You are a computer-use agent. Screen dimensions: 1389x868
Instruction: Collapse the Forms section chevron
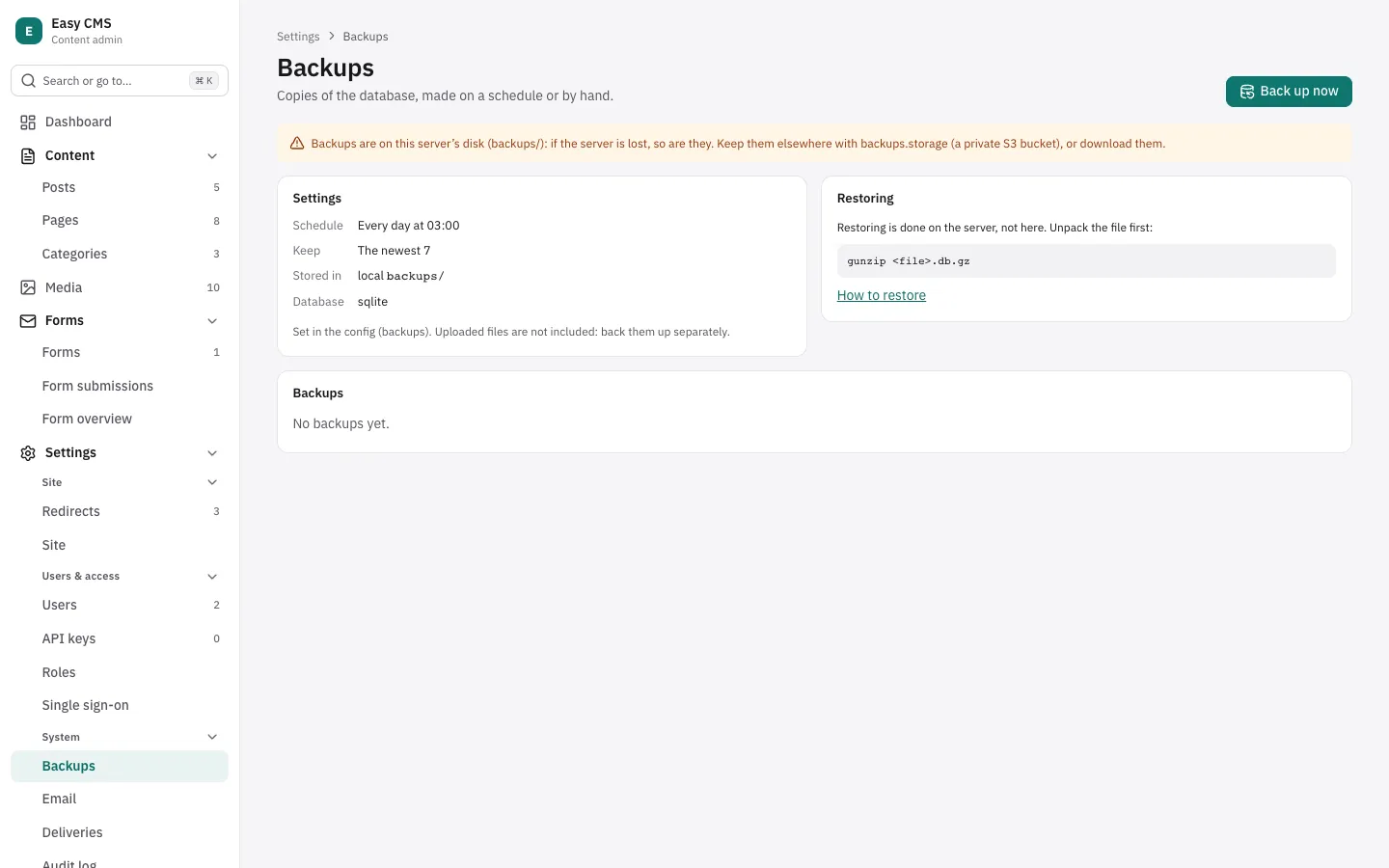(x=212, y=321)
